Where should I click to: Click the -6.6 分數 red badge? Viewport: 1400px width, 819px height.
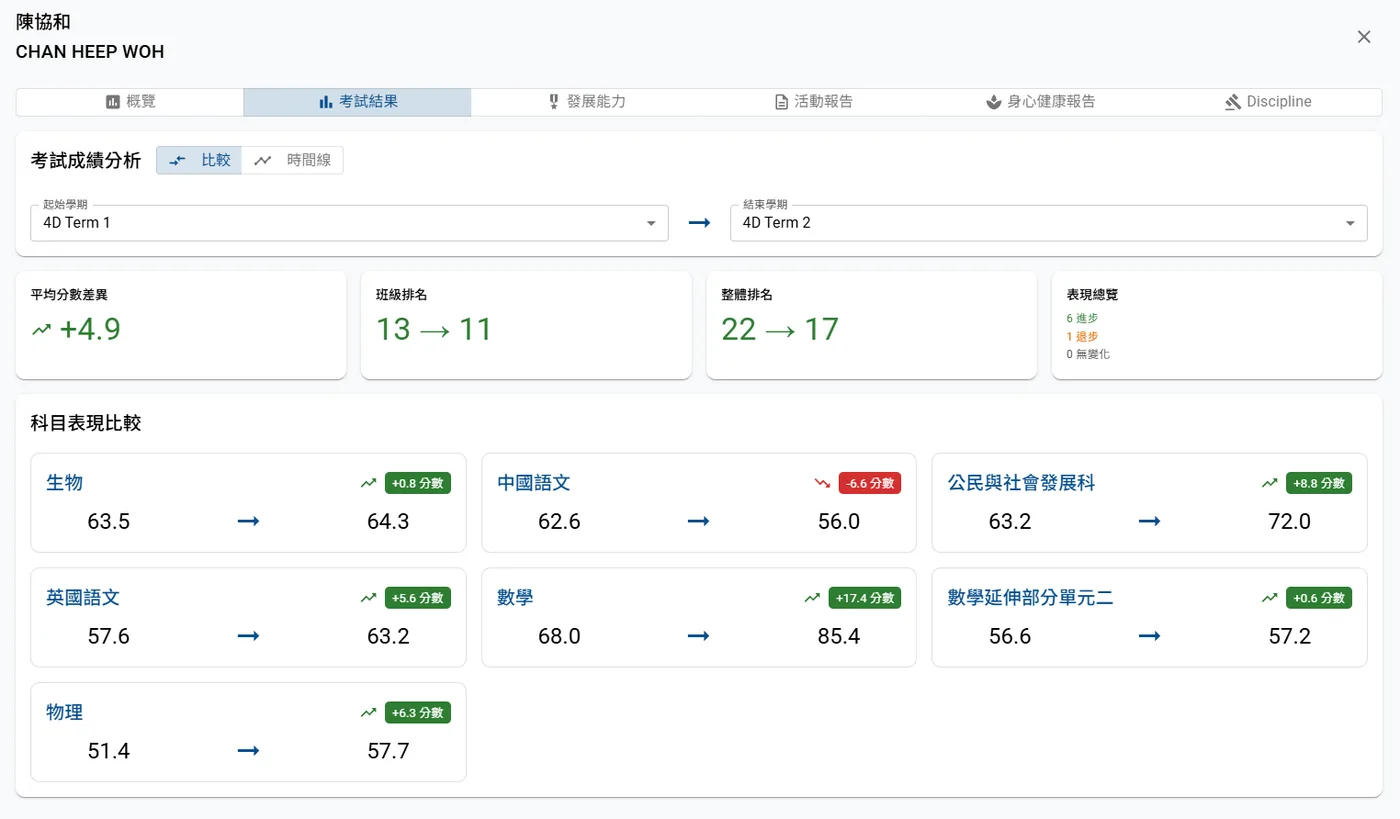[x=869, y=483]
